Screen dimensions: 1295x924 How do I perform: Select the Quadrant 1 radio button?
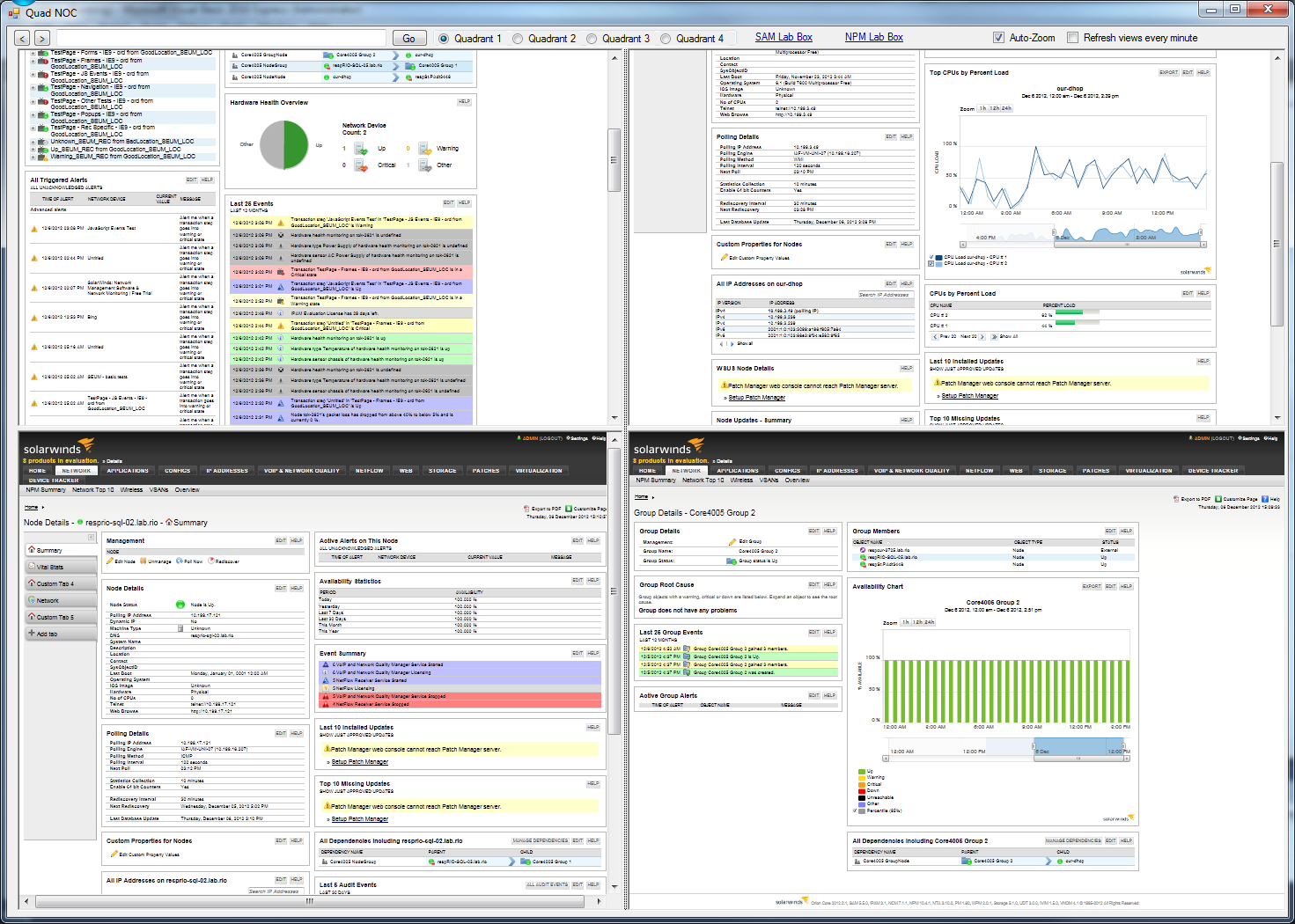[444, 39]
